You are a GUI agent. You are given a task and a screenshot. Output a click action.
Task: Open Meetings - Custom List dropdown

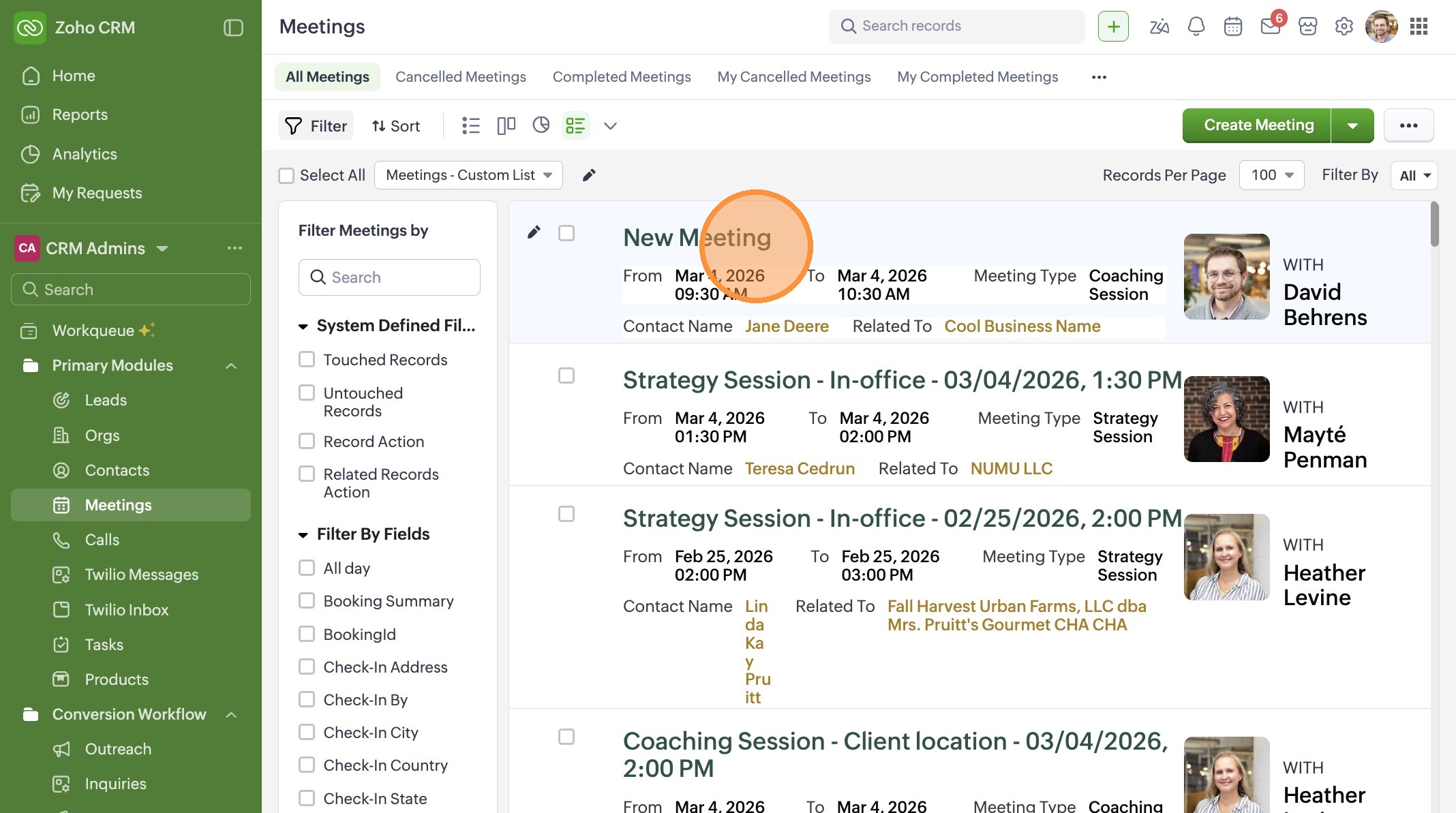pyautogui.click(x=468, y=175)
